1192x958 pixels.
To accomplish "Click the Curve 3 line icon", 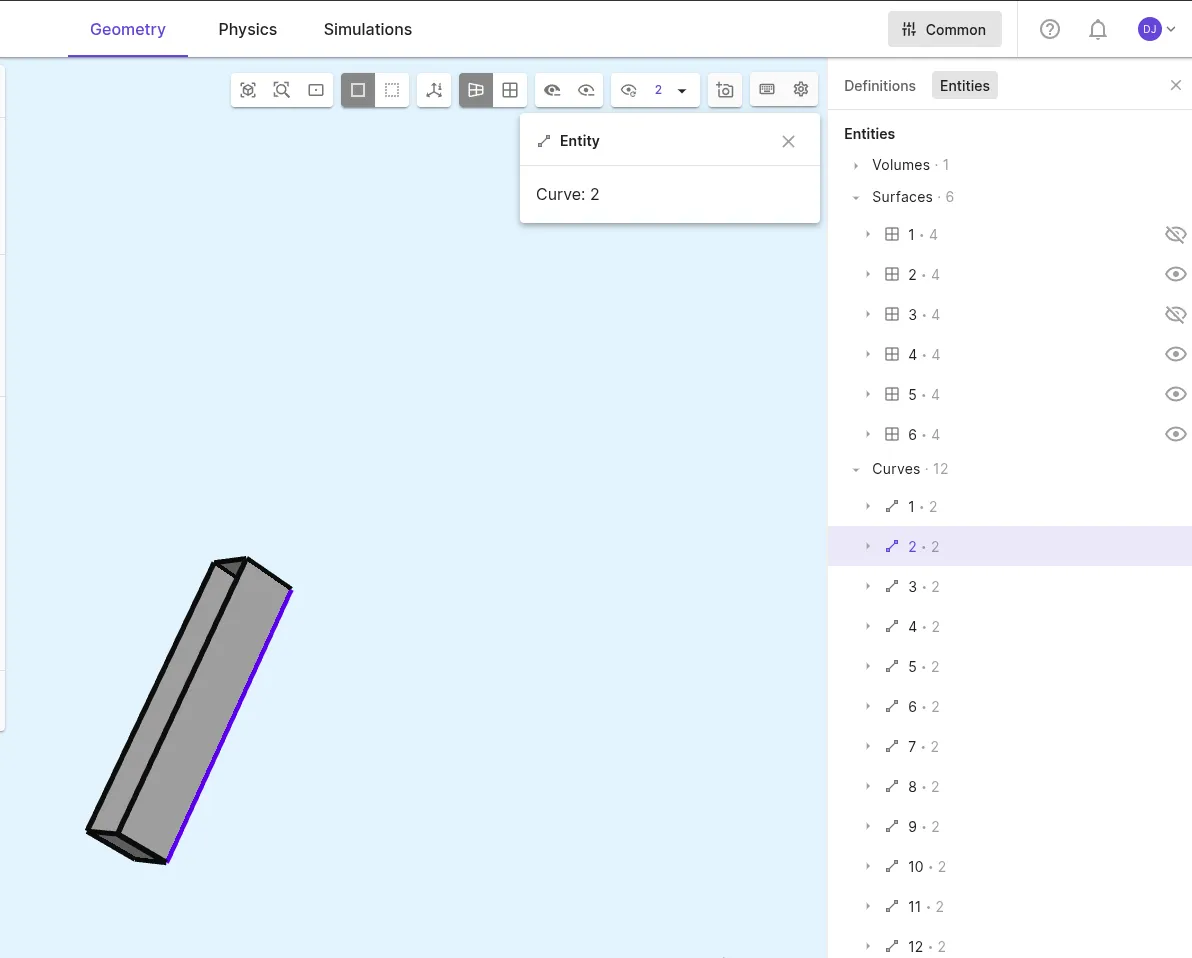I will pos(892,586).
